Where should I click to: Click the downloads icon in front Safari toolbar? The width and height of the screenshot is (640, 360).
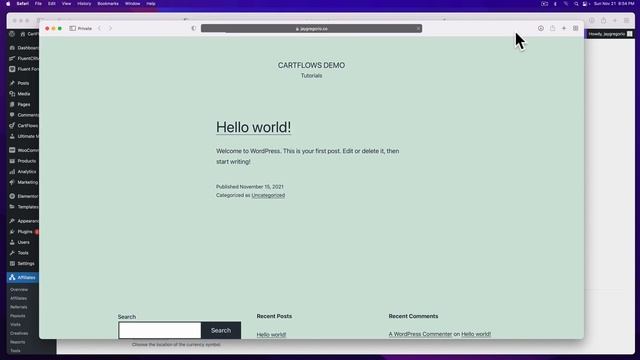tap(540, 28)
